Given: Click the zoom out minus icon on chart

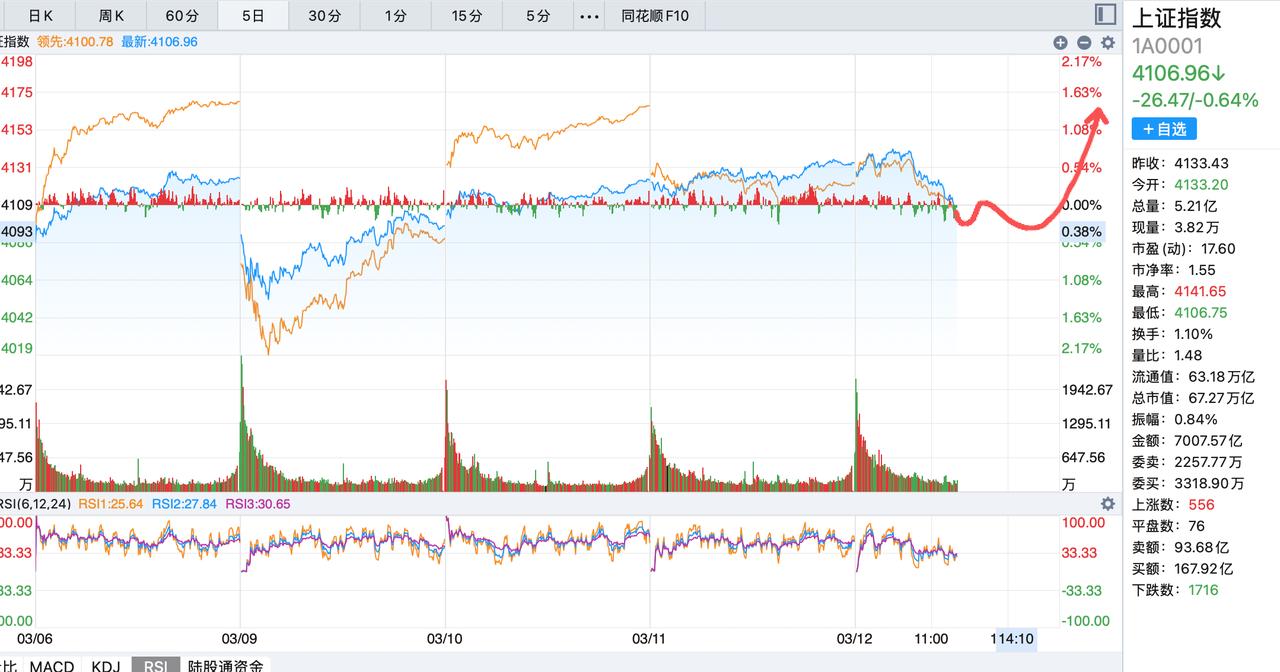Looking at the screenshot, I should click(x=1084, y=42).
